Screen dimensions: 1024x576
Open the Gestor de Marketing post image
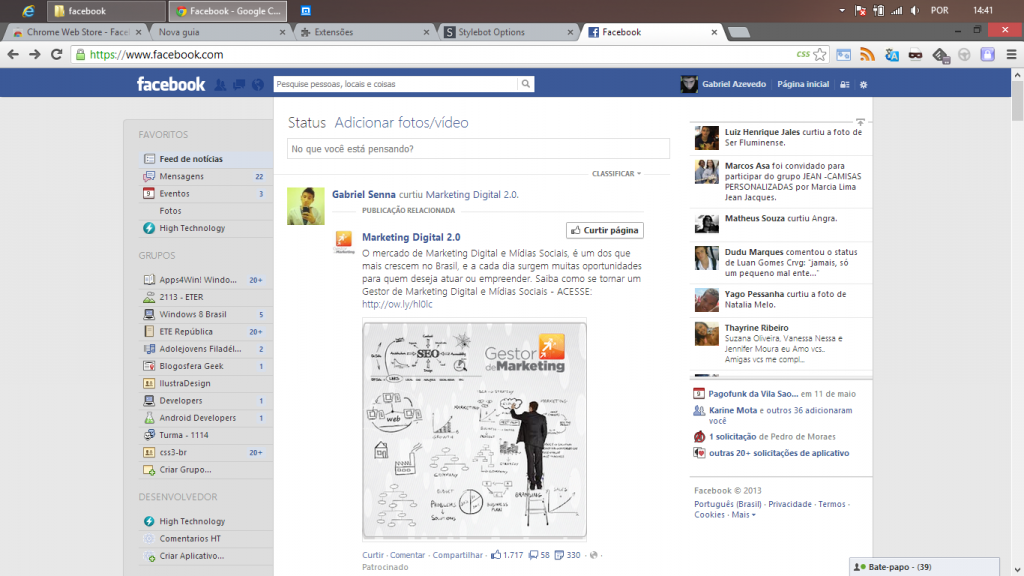tap(474, 430)
